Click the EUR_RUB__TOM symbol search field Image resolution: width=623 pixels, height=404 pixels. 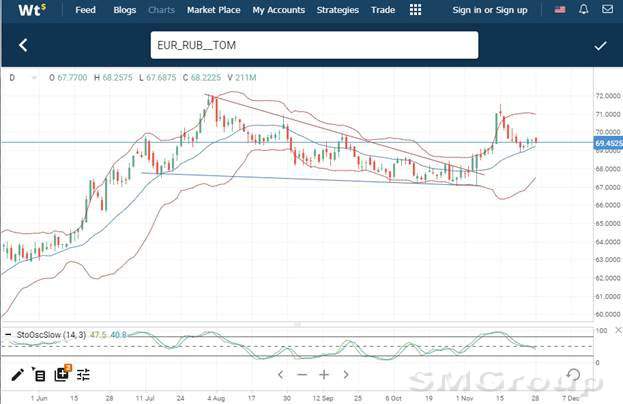(x=314, y=45)
